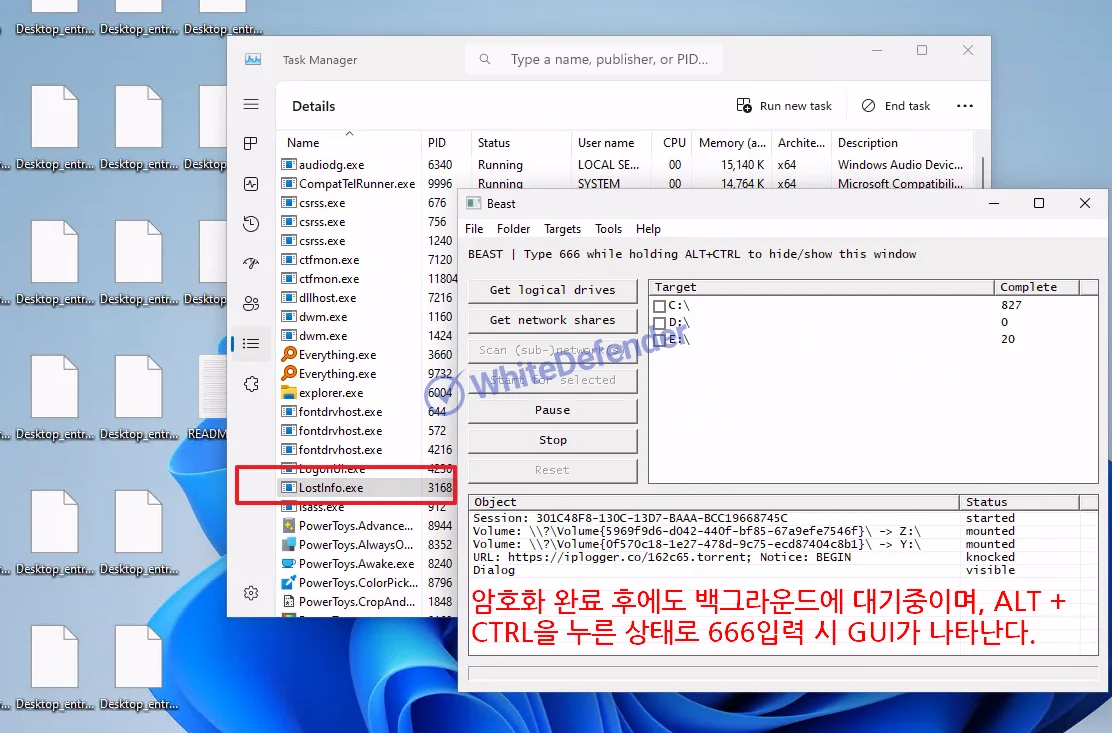Open Task Manager Settings gear icon
Image resolution: width=1112 pixels, height=733 pixels.
click(251, 593)
